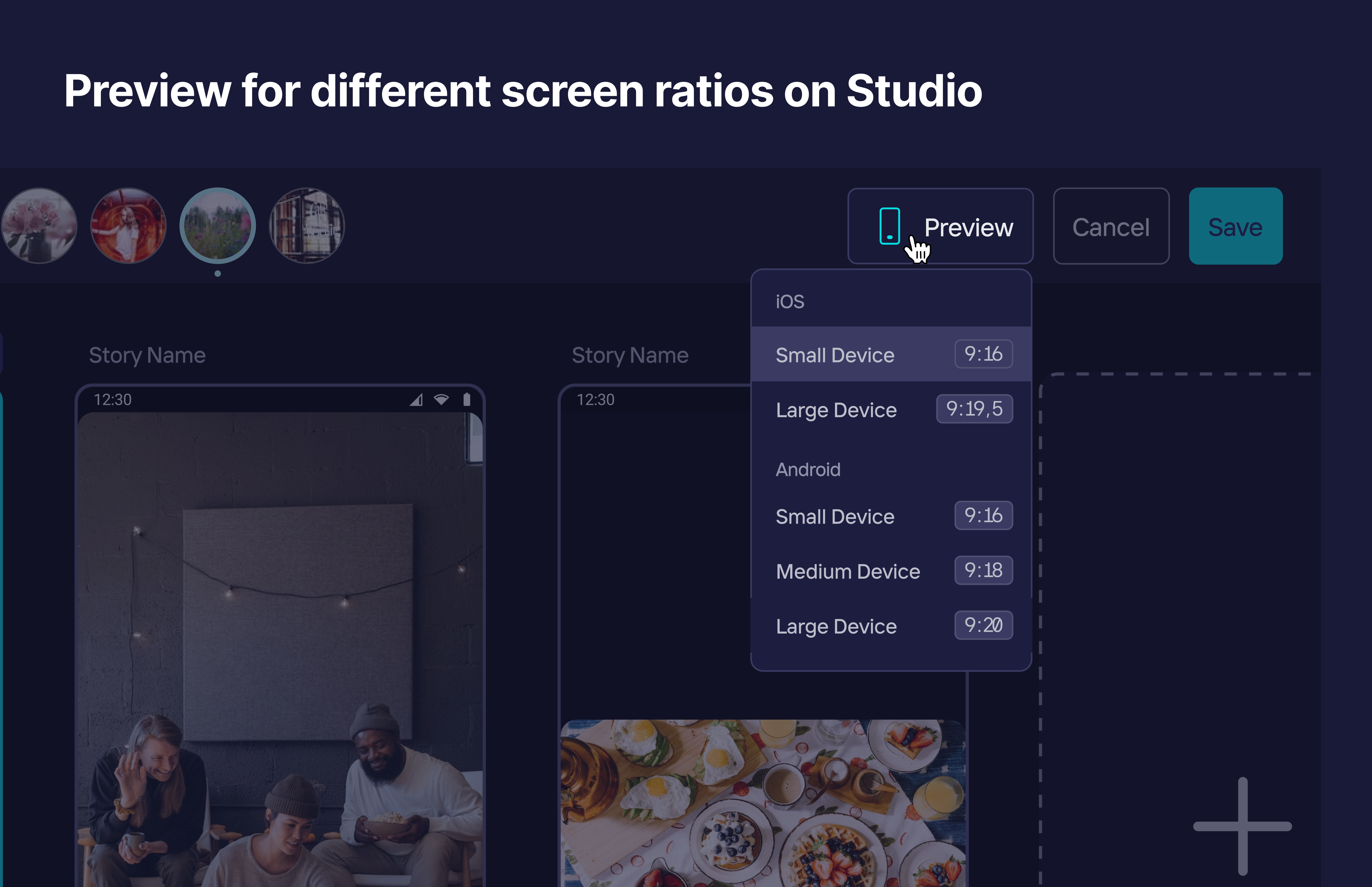Click the breakfast food story image

pyautogui.click(x=763, y=803)
